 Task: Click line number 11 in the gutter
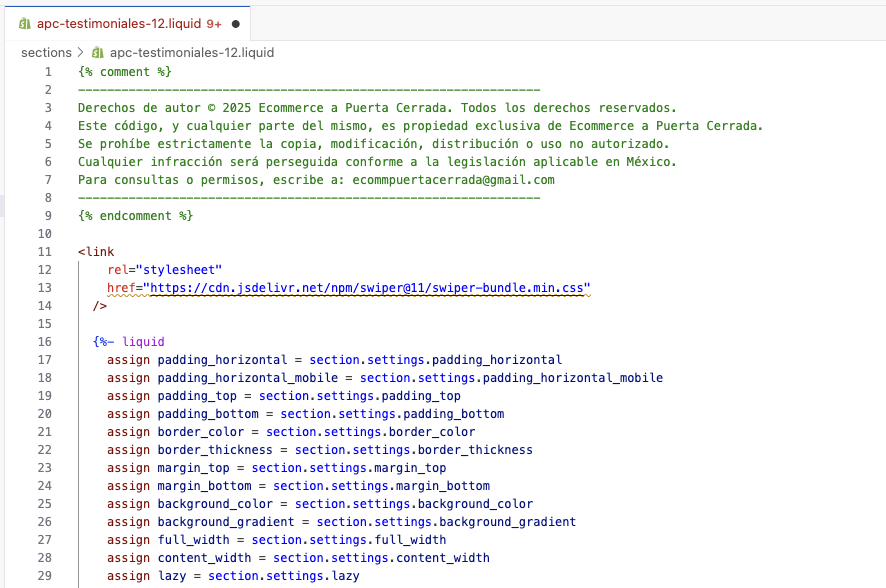[44, 252]
